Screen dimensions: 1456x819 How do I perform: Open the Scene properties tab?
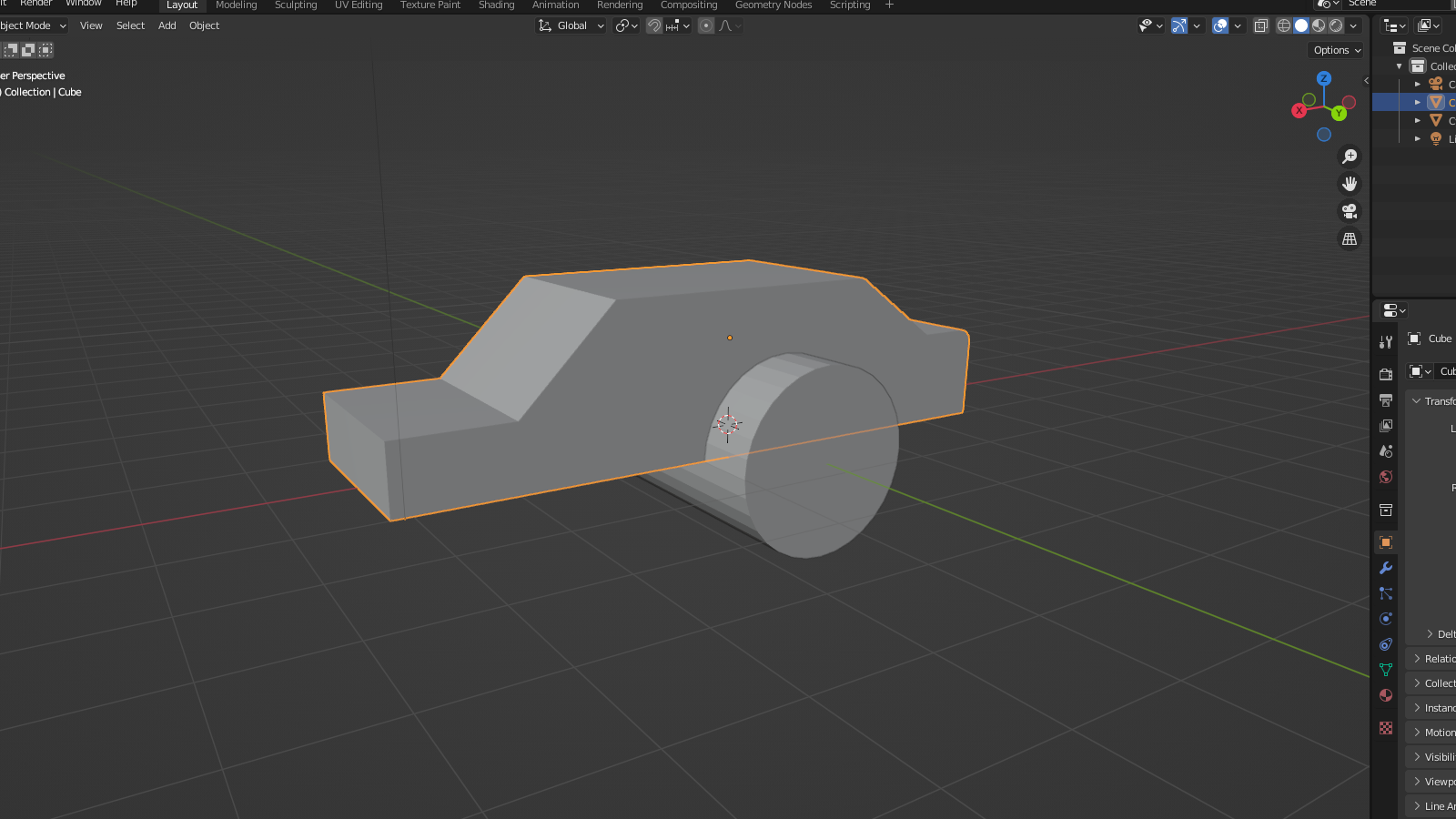[1386, 450]
